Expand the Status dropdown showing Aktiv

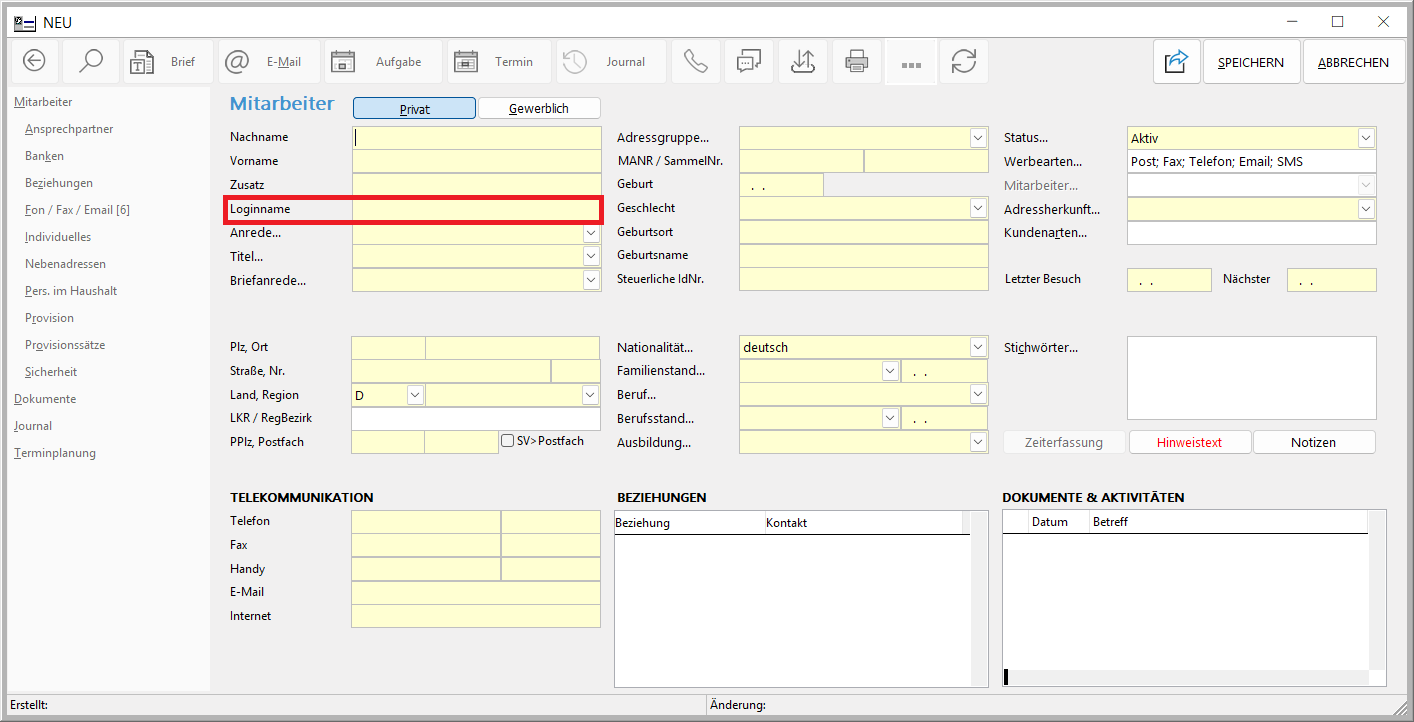click(x=1366, y=138)
